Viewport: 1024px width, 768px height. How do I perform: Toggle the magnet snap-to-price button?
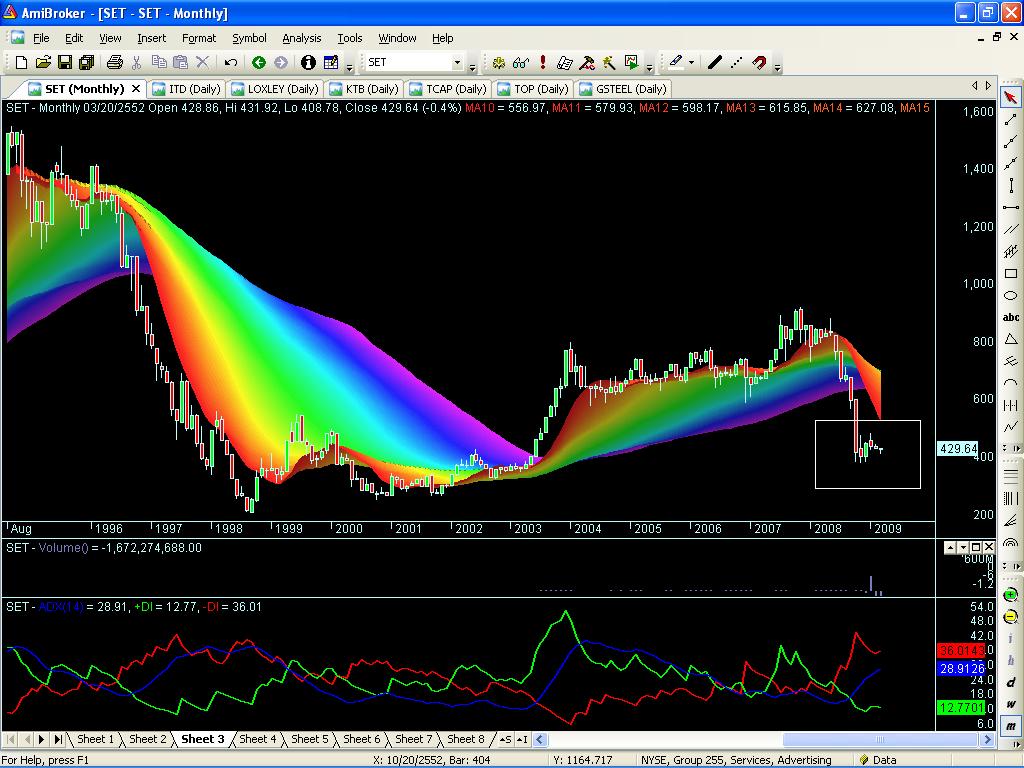tap(759, 63)
